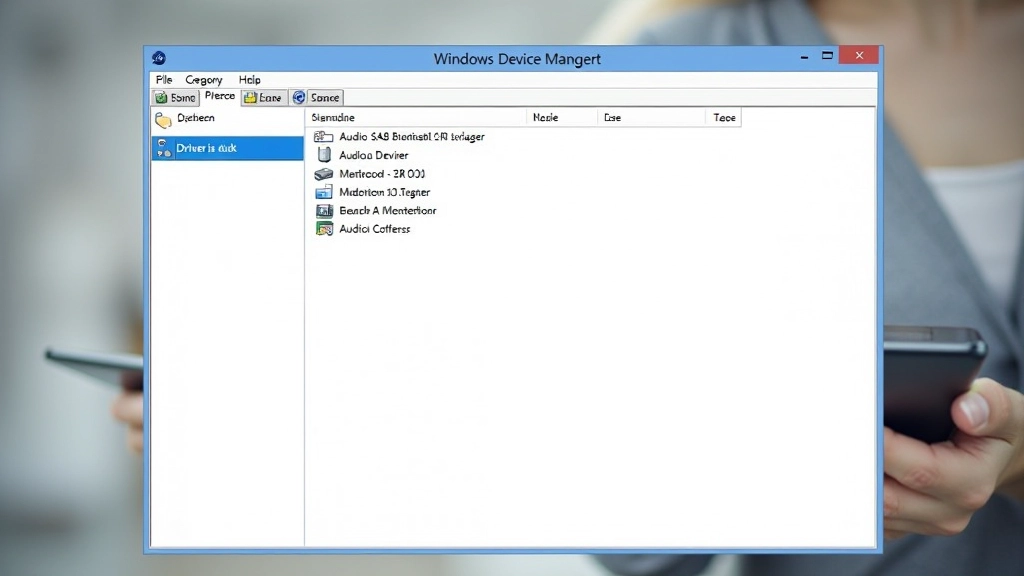The height and width of the screenshot is (576, 1024).
Task: Select the Driver is duck sidebar item
Action: [x=227, y=148]
